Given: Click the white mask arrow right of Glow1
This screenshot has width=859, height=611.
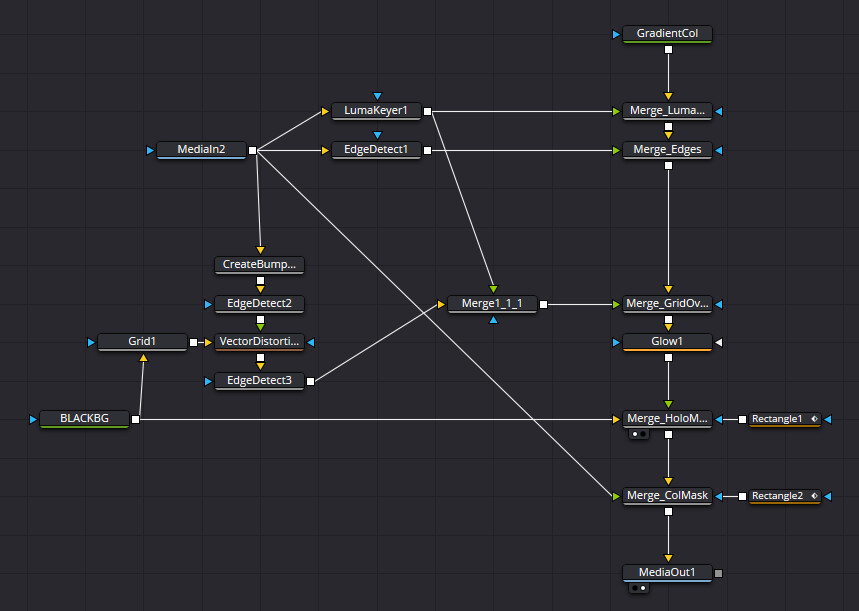Looking at the screenshot, I should 719,342.
